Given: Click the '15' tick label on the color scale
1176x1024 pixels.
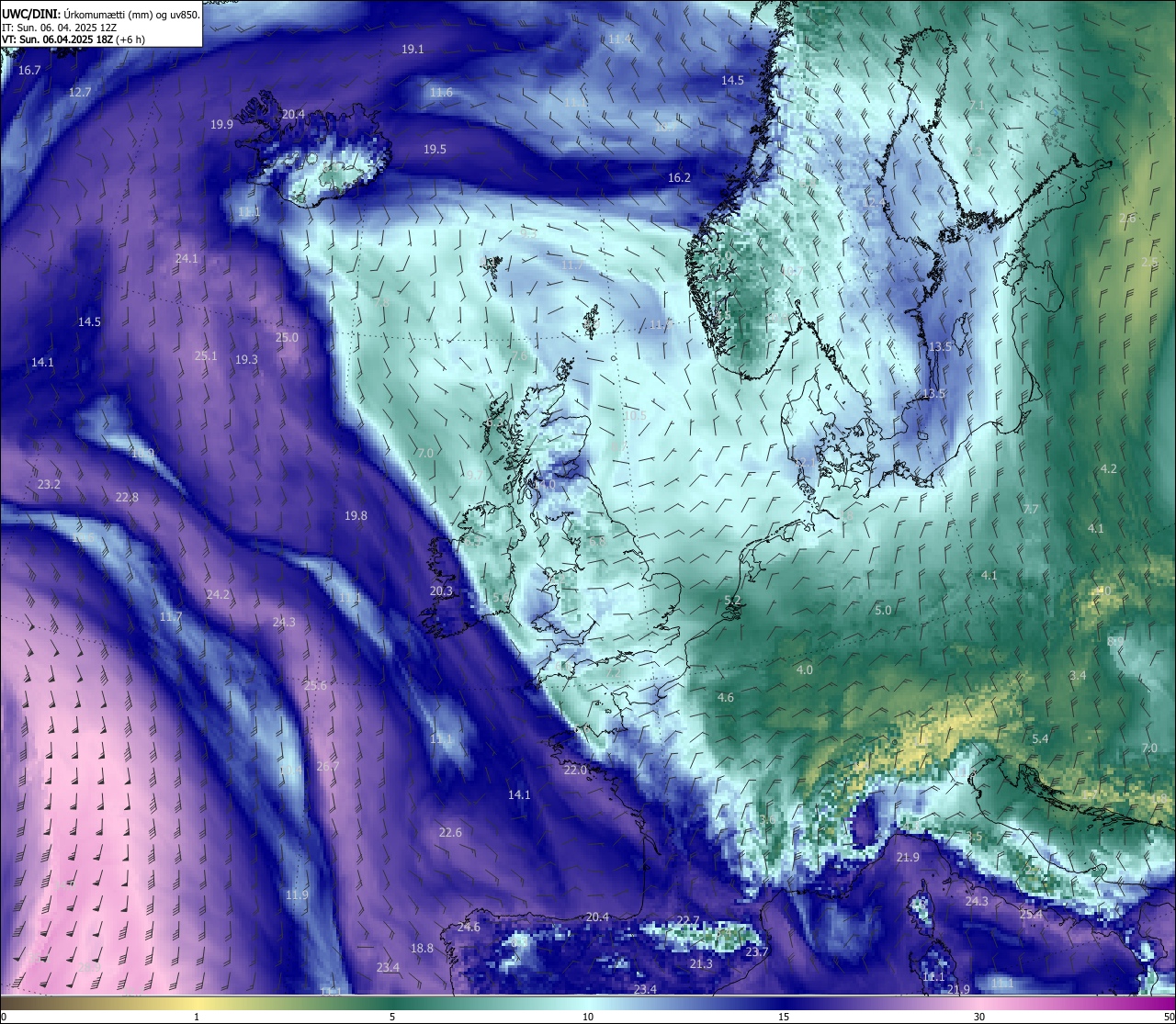Looking at the screenshot, I should [784, 1017].
